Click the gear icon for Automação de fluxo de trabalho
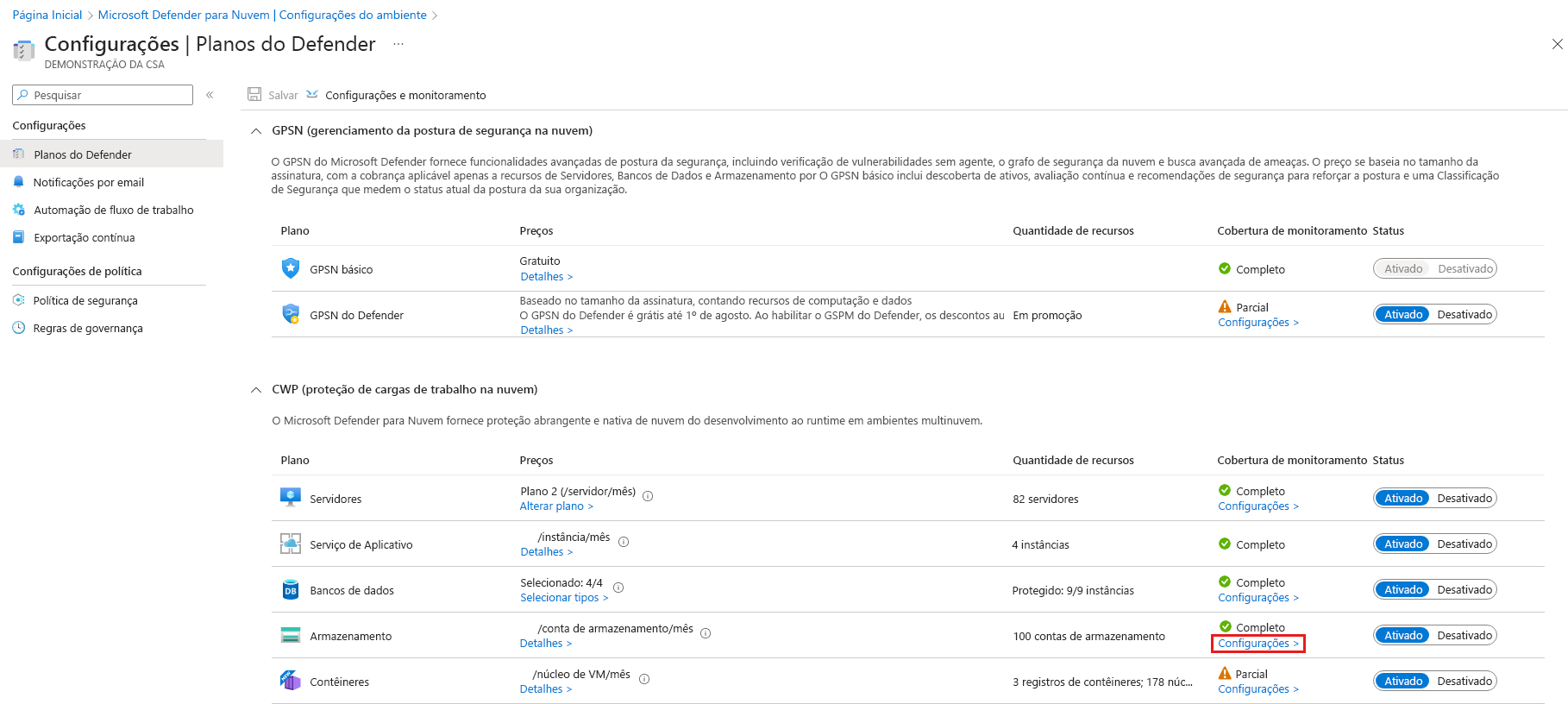 point(19,210)
